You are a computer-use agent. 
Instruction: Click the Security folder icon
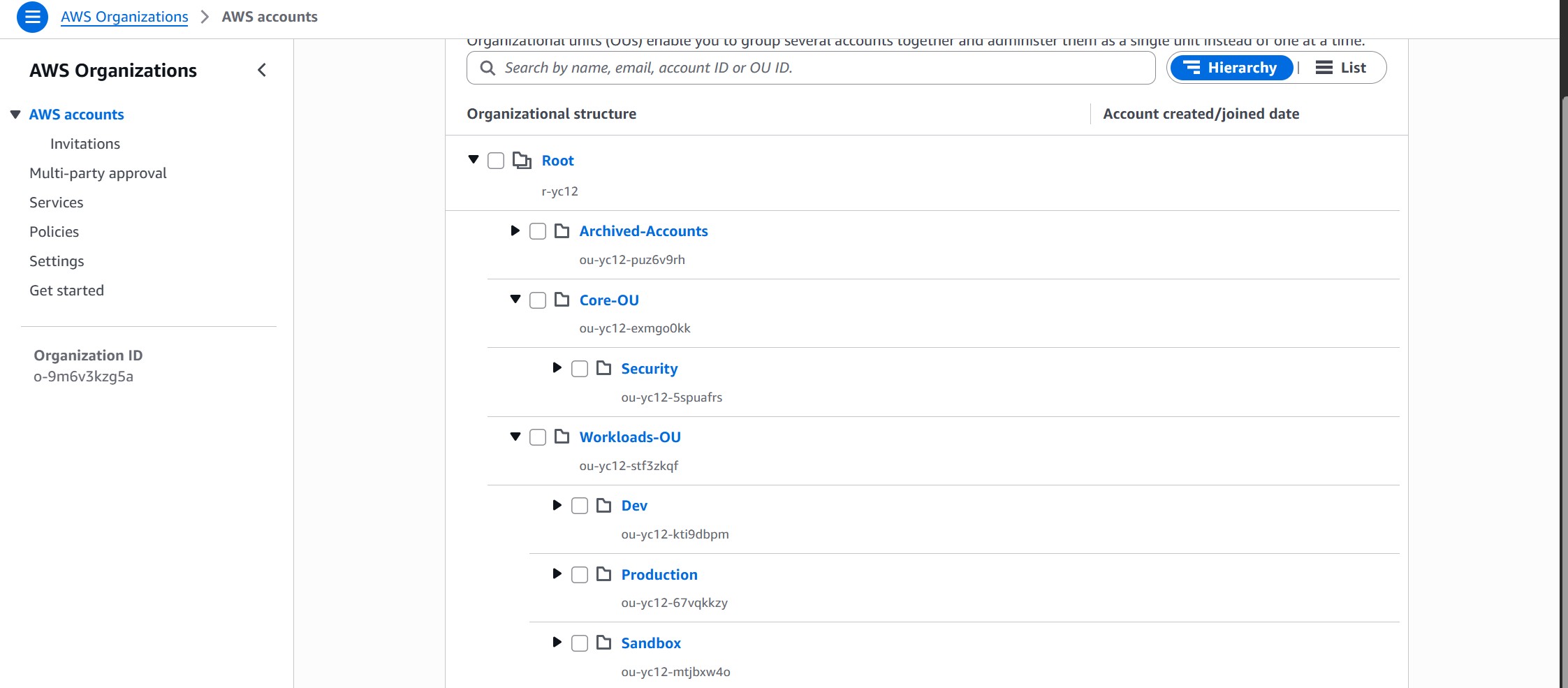[x=604, y=368]
